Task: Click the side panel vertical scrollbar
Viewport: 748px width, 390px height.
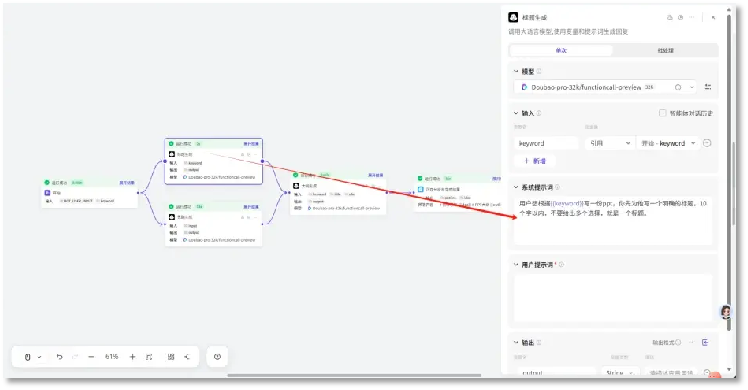Action: tap(728, 174)
